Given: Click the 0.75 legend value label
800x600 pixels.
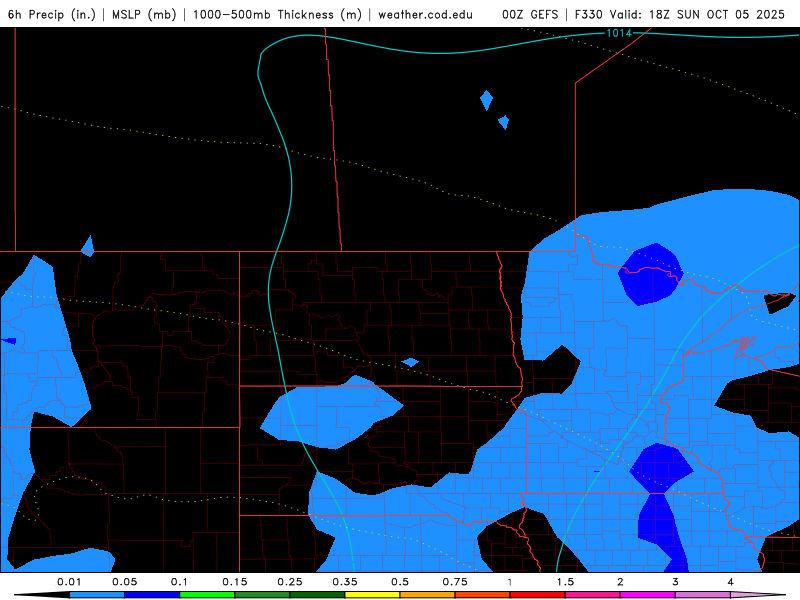Looking at the screenshot, I should (x=455, y=582).
